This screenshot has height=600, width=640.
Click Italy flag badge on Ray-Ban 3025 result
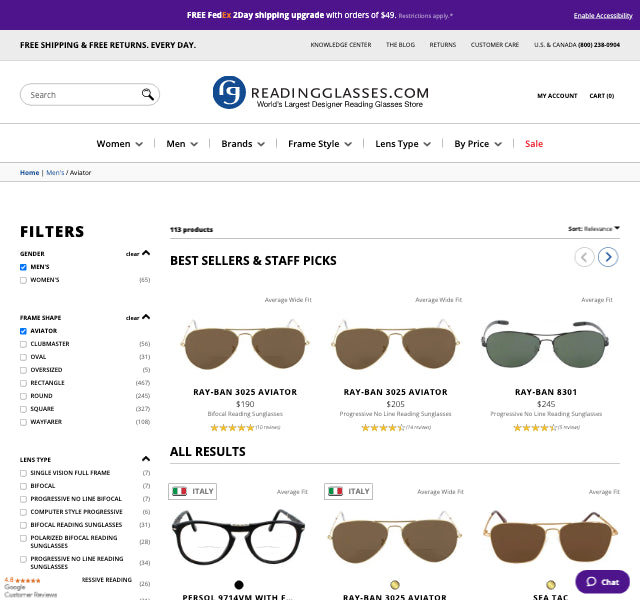[x=349, y=491]
